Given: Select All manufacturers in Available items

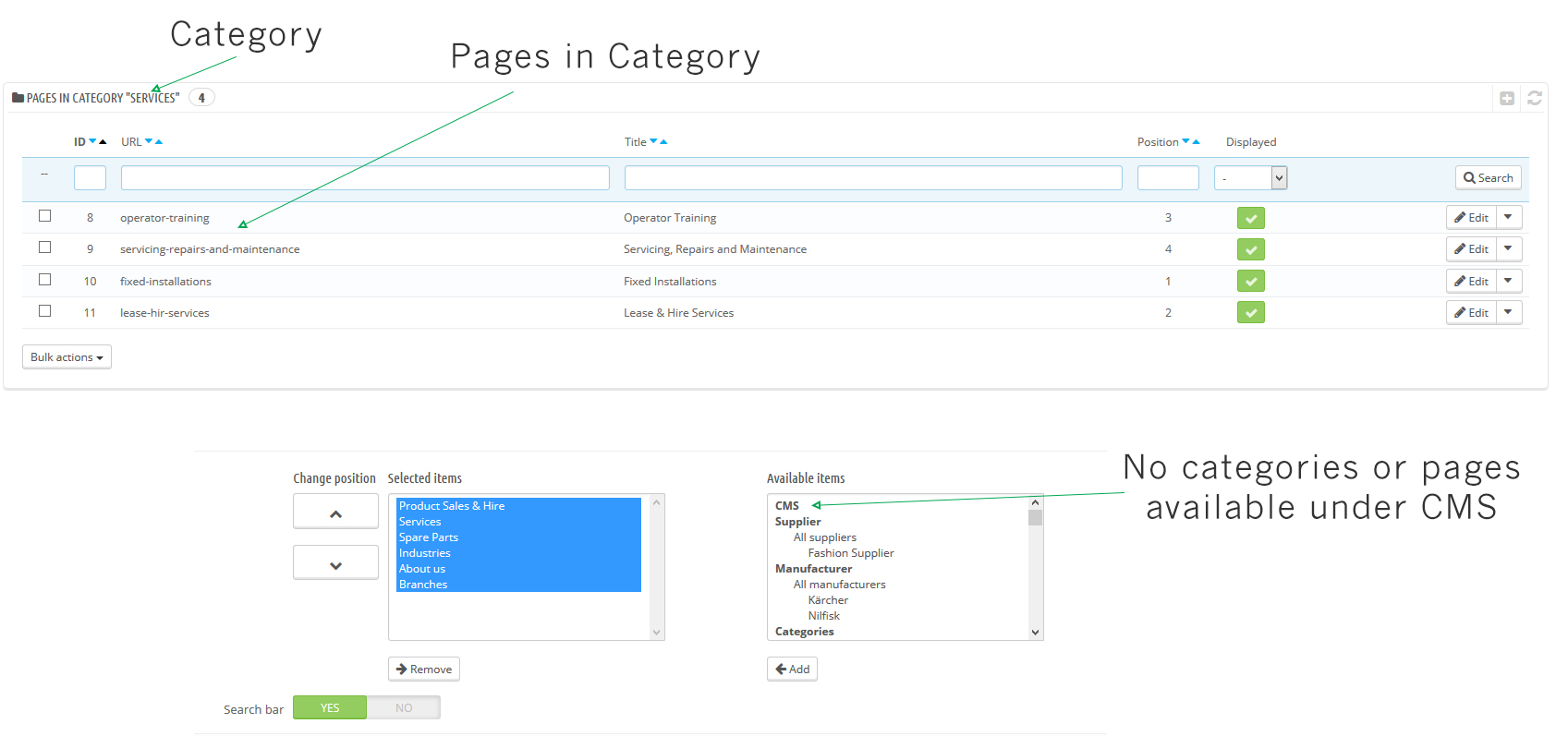Looking at the screenshot, I should click(x=840, y=585).
